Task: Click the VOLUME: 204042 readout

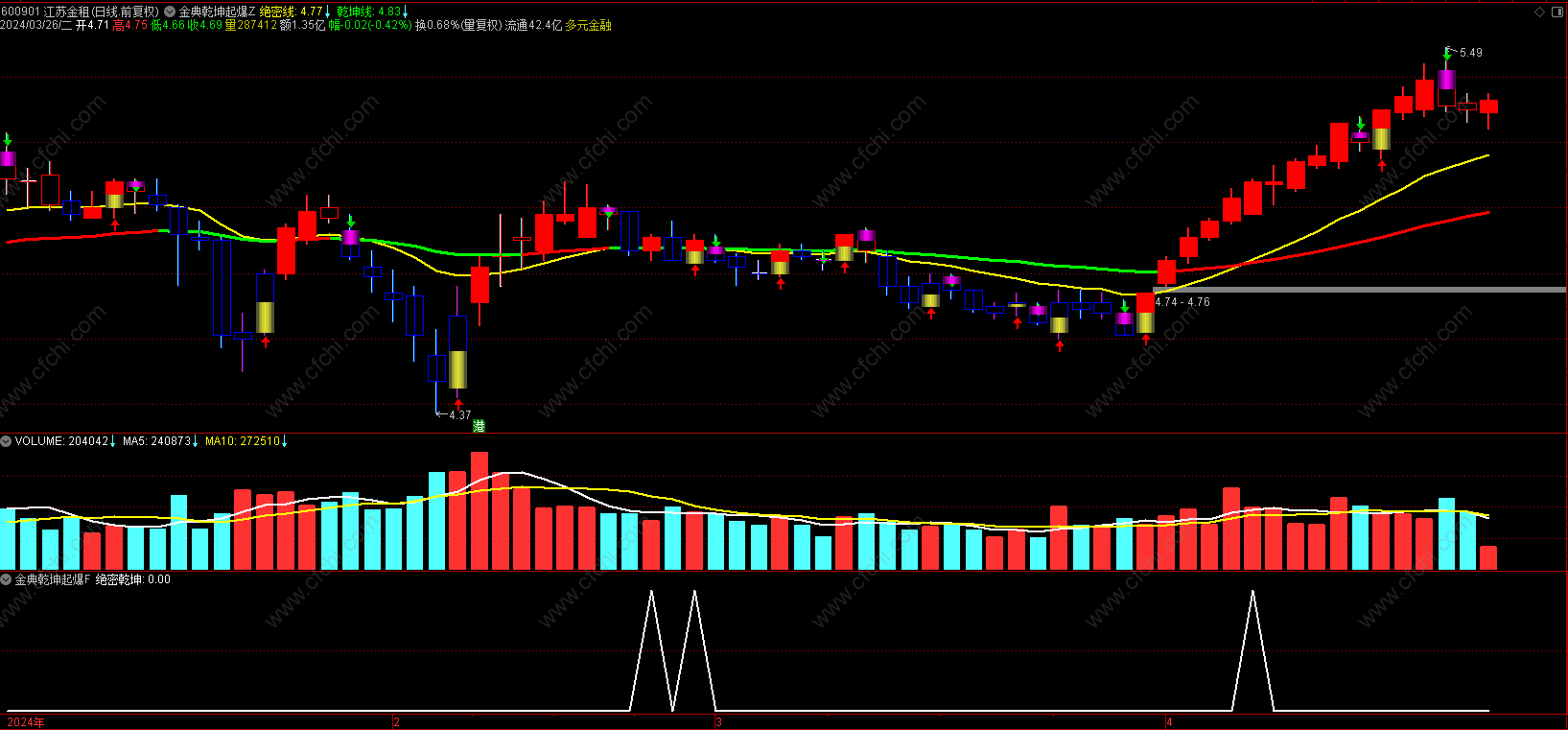Action: tap(61, 441)
